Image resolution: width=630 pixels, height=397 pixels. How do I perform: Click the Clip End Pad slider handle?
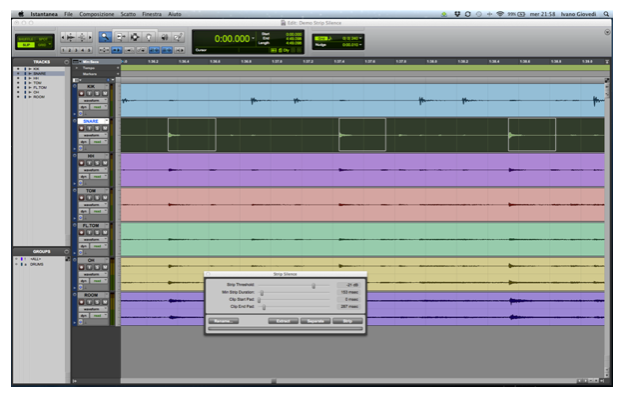(264, 307)
